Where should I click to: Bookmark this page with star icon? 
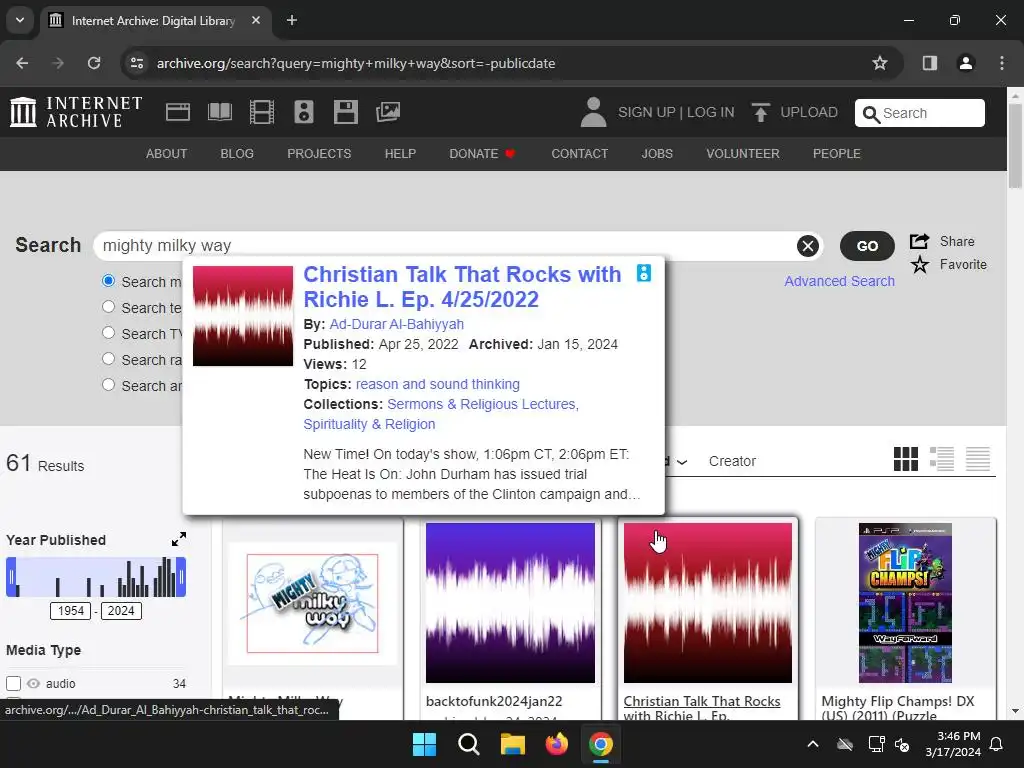pyautogui.click(x=880, y=63)
